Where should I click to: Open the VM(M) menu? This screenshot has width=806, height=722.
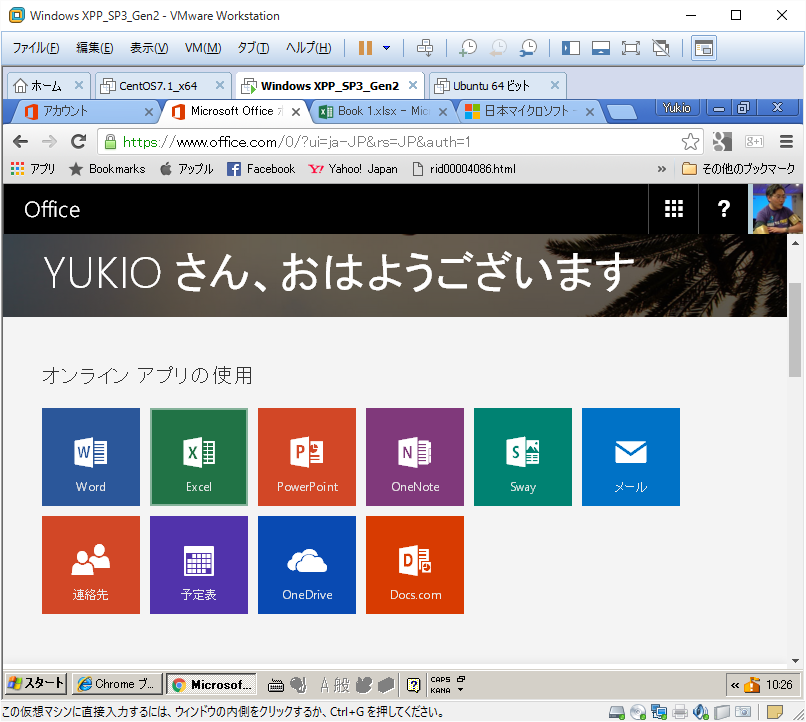[203, 48]
